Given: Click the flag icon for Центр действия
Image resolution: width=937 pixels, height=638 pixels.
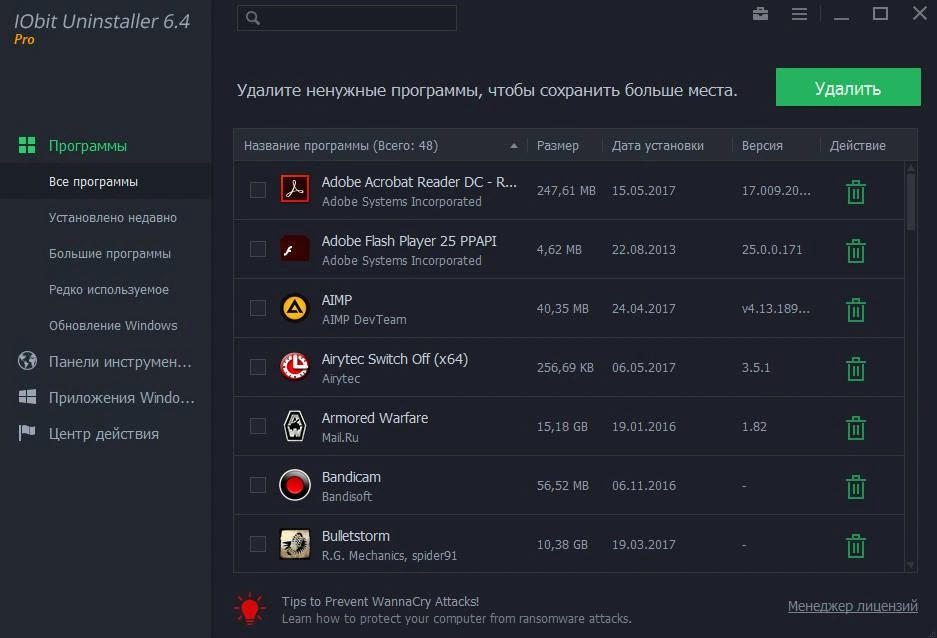Looking at the screenshot, I should tap(27, 433).
